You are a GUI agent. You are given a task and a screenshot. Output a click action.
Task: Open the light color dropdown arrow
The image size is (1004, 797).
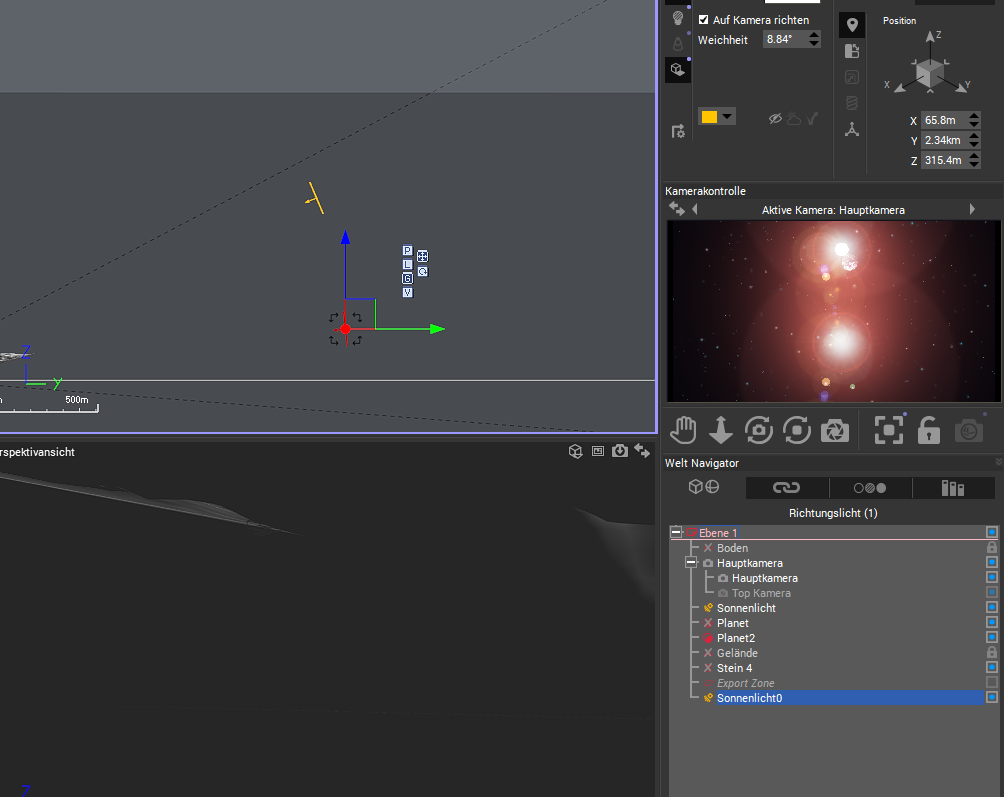(727, 117)
